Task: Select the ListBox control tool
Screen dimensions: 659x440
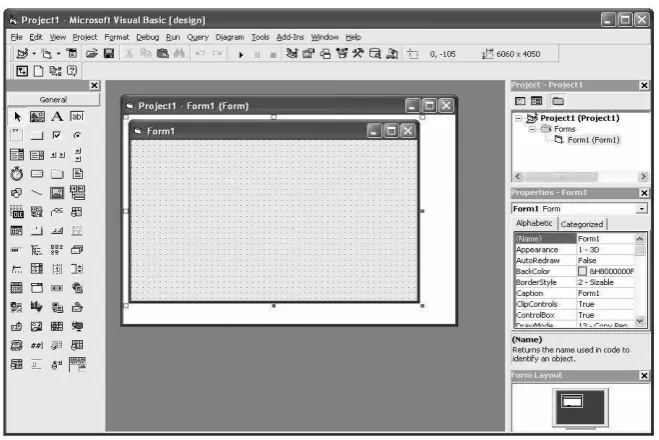Action: 37,155
